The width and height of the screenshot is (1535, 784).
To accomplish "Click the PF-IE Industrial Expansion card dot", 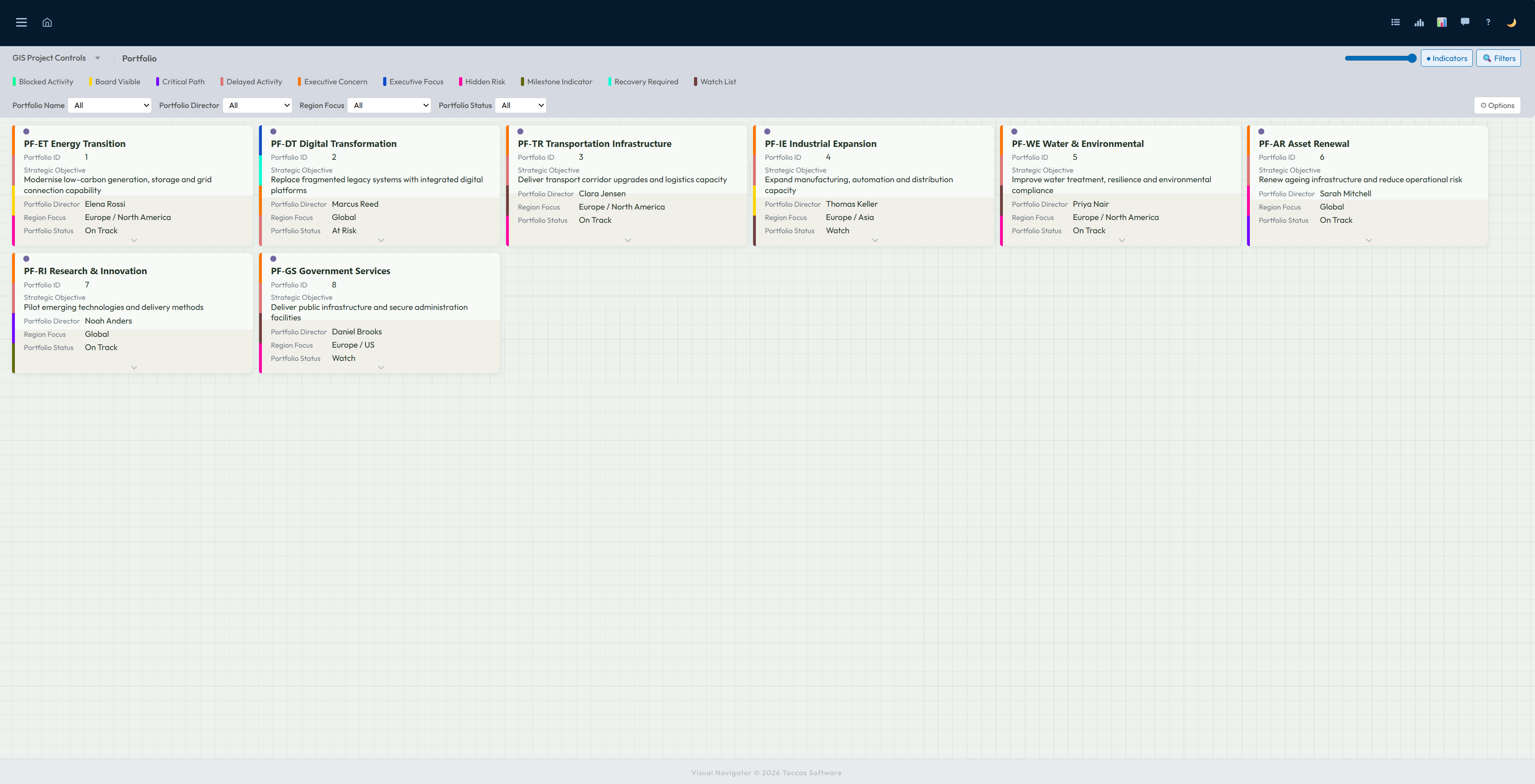I will (767, 132).
